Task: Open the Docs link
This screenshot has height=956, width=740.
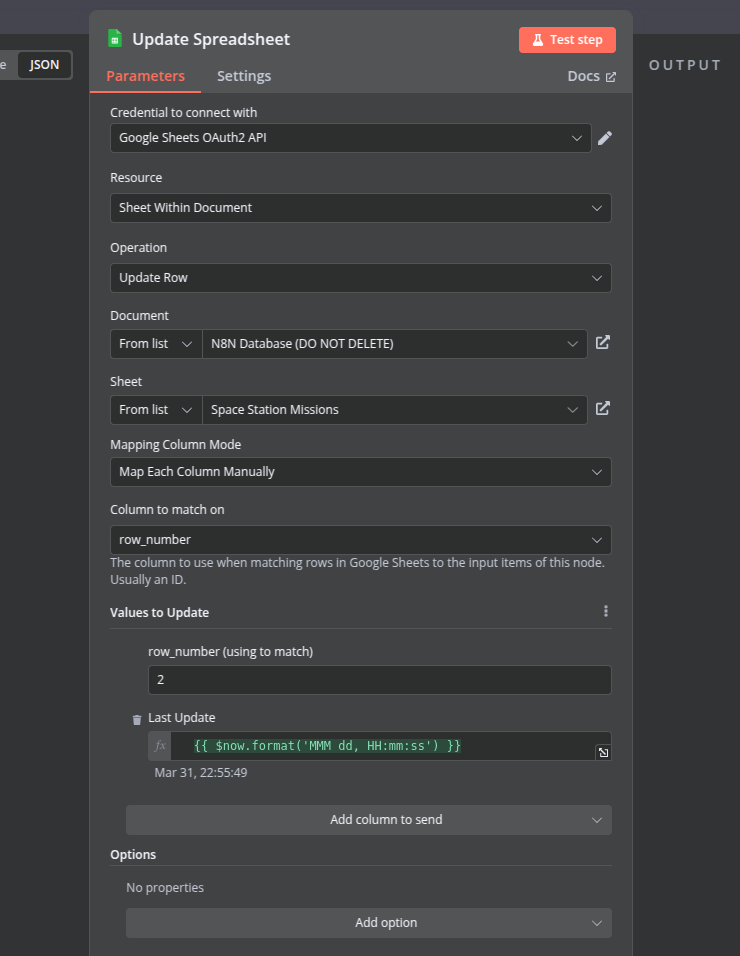Action: tap(591, 76)
